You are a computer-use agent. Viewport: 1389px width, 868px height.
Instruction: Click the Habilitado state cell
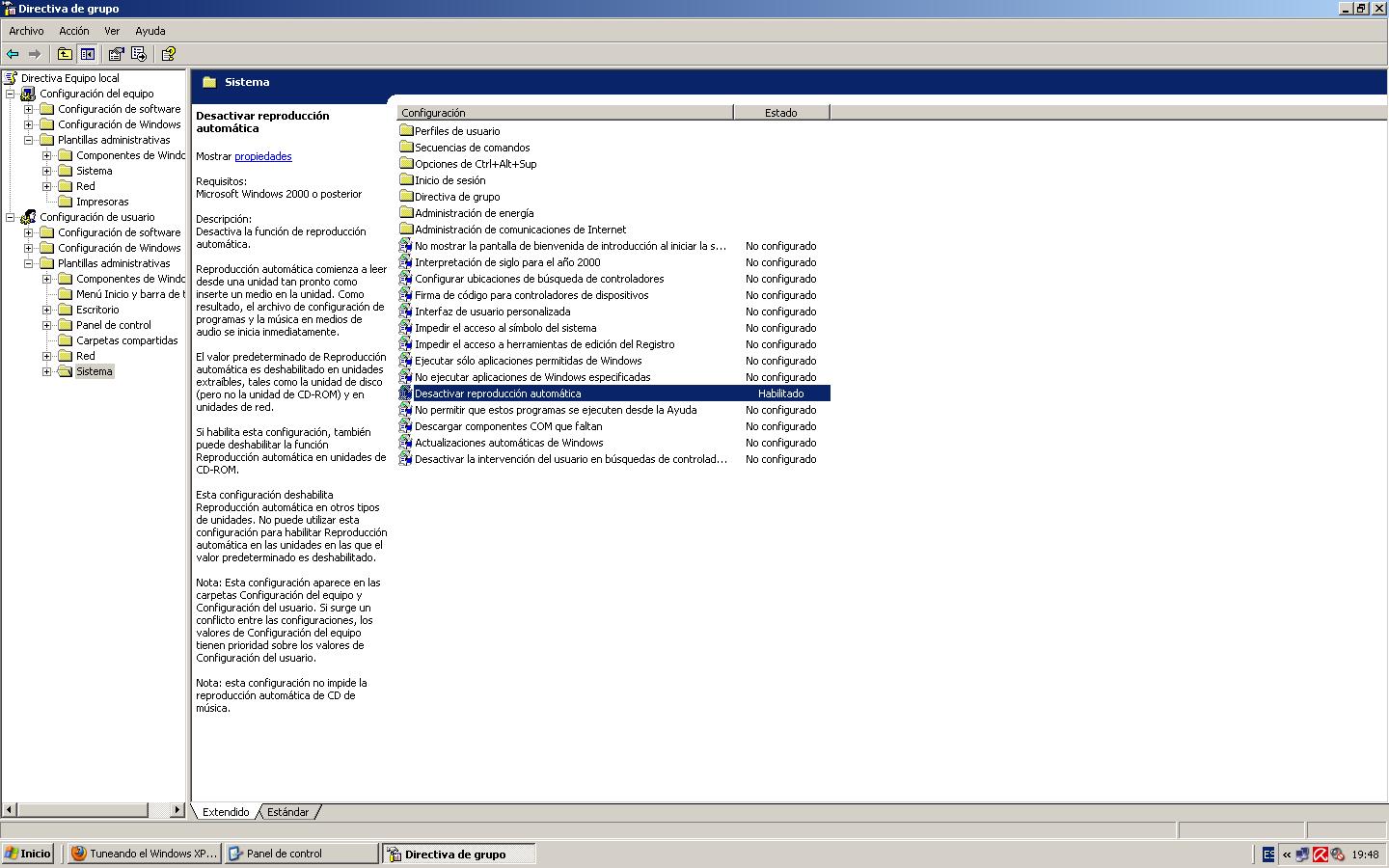pos(781,393)
